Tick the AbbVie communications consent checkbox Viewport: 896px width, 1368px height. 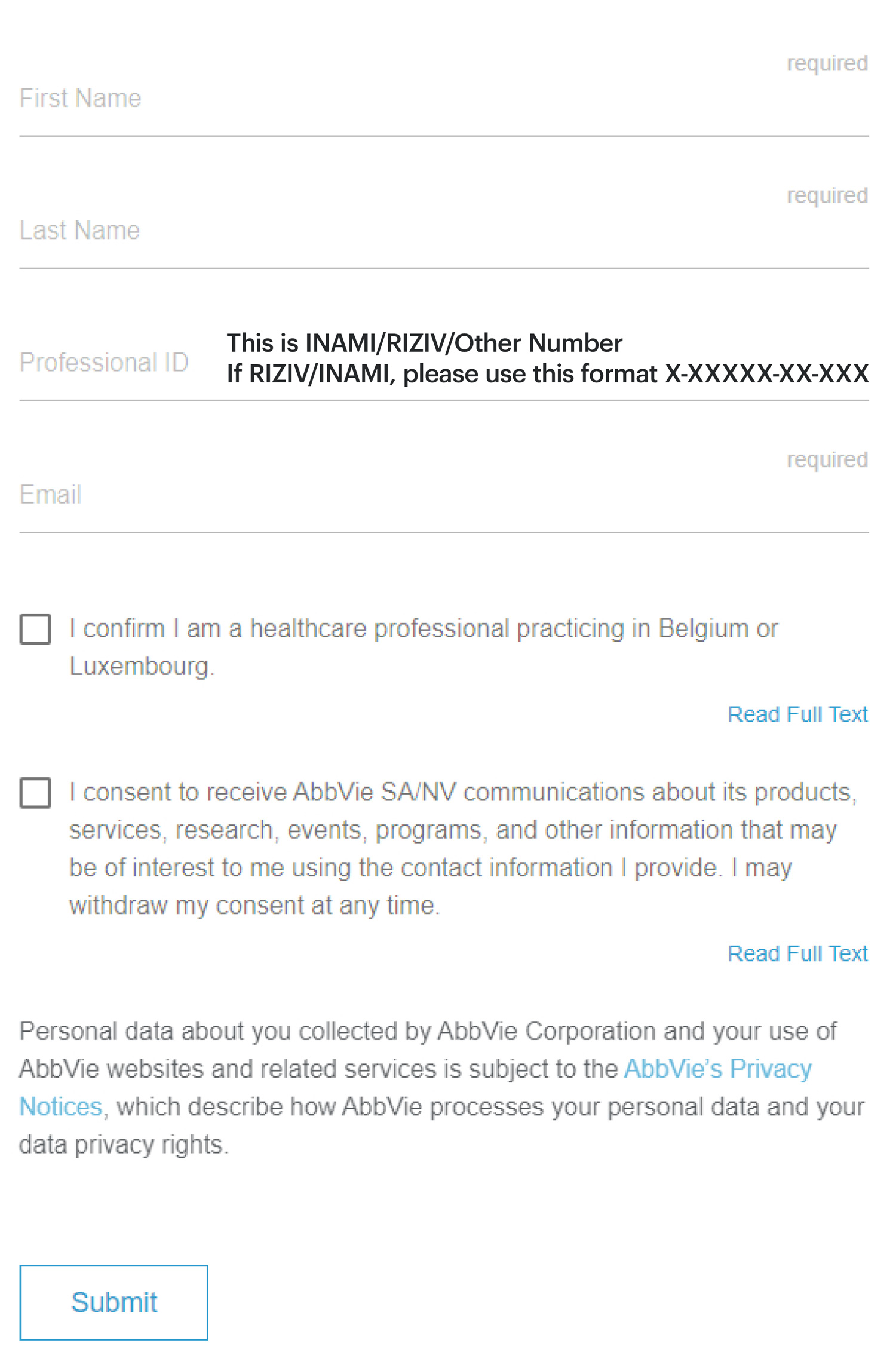coord(35,793)
